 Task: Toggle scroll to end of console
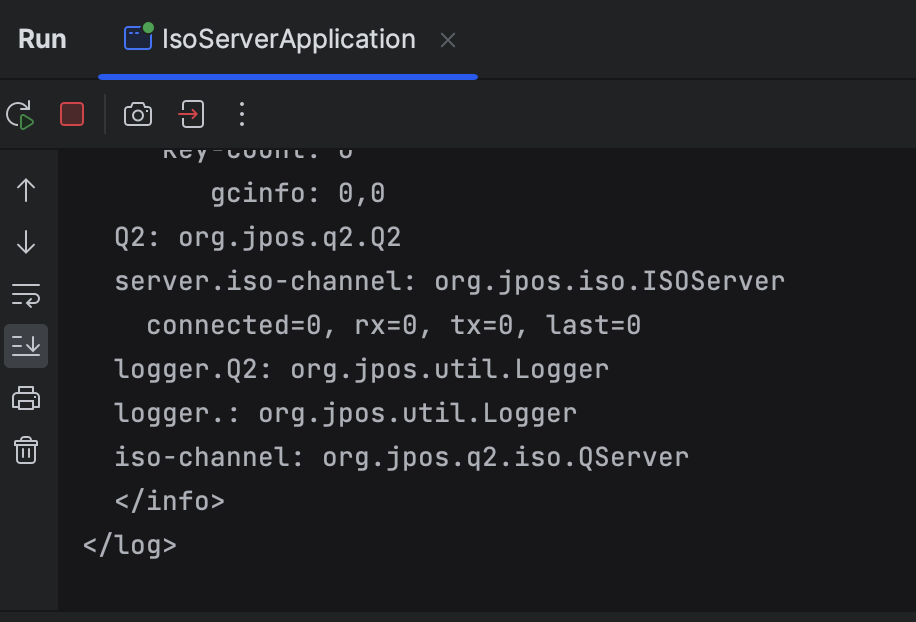pos(26,346)
